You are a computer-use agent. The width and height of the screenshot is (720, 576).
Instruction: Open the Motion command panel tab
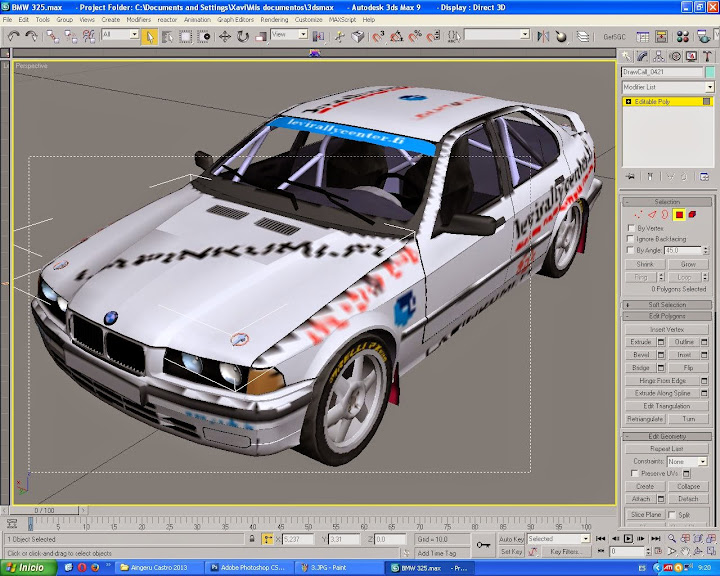tap(675, 56)
